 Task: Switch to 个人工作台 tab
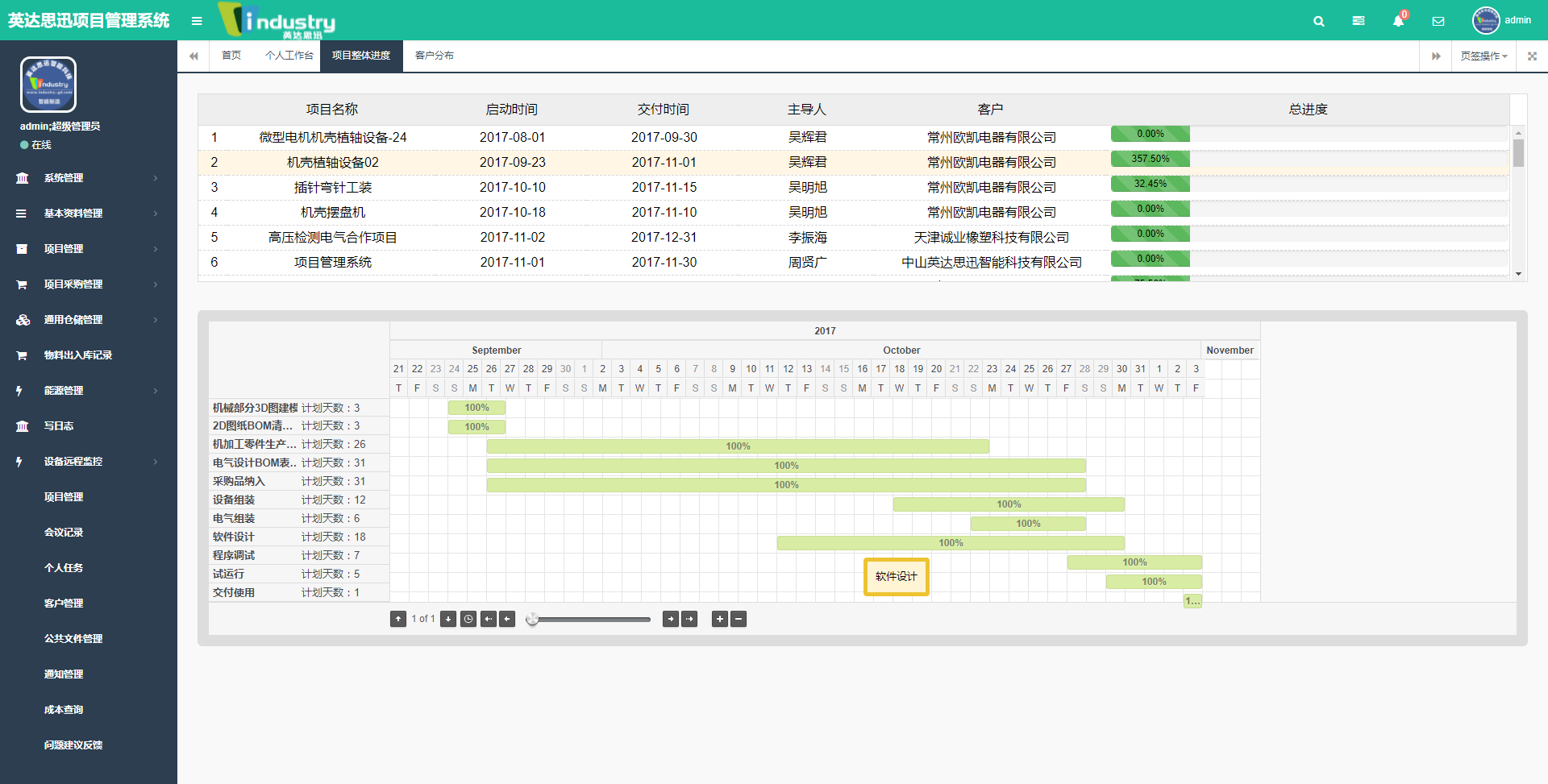[289, 56]
